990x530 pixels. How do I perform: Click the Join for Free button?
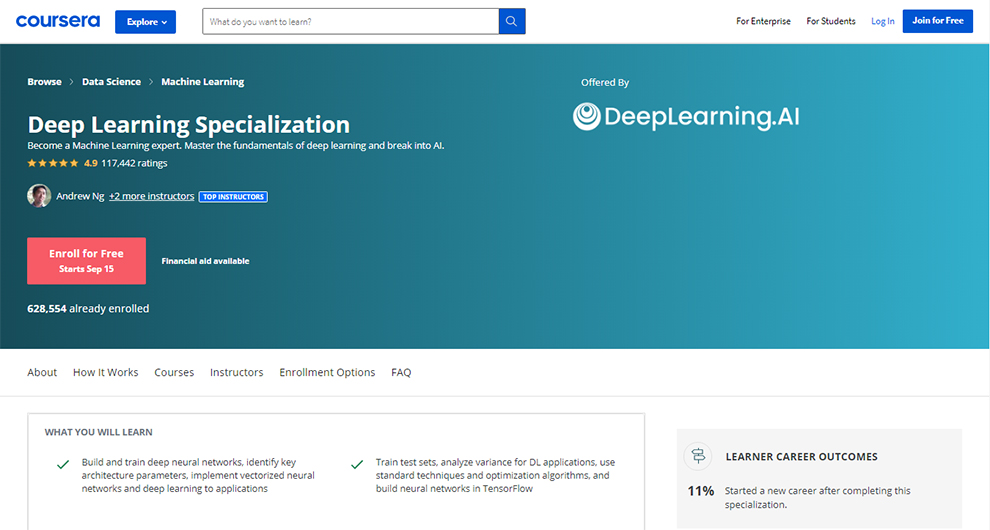[938, 21]
